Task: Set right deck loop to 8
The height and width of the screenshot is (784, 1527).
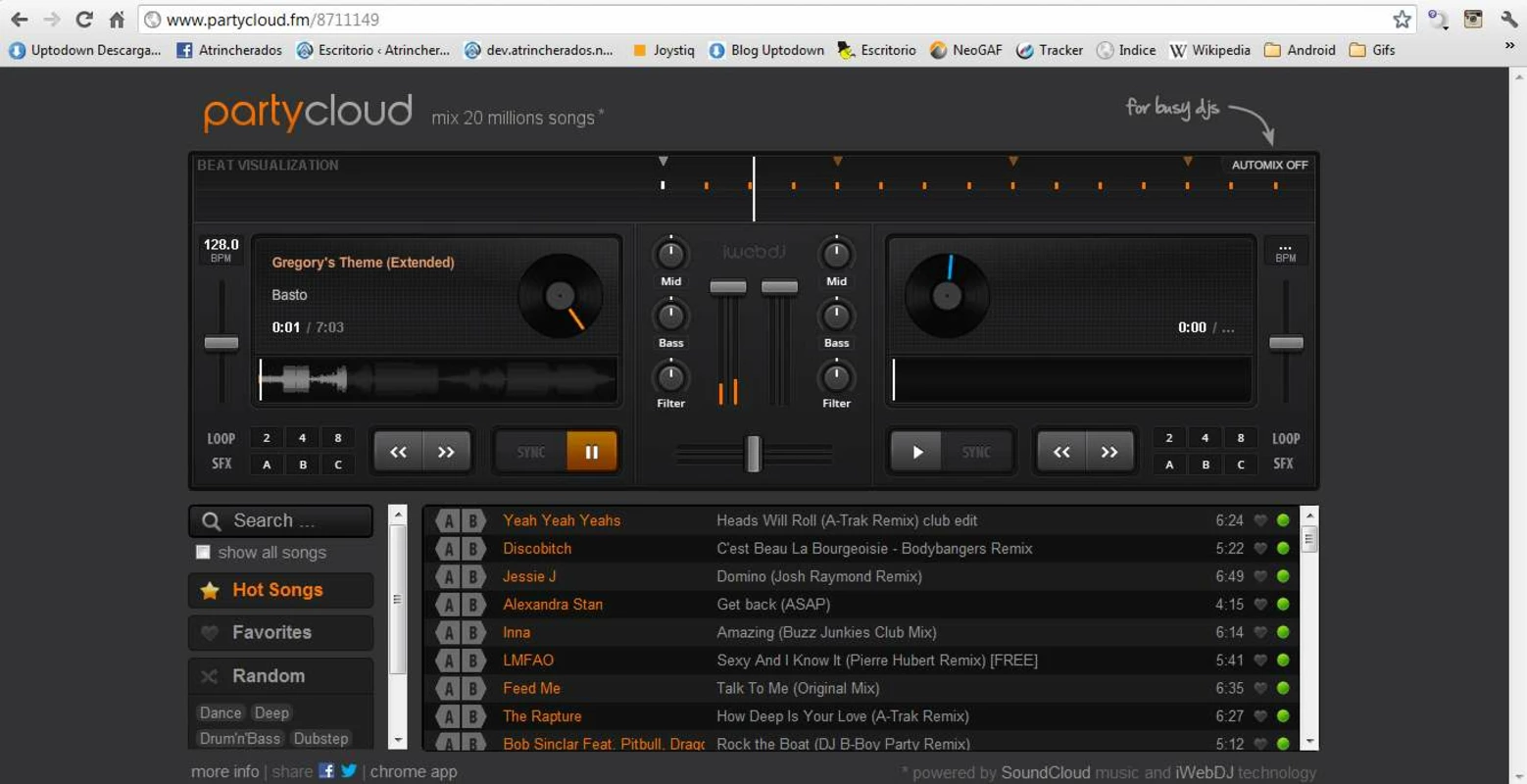Action: (x=1241, y=438)
